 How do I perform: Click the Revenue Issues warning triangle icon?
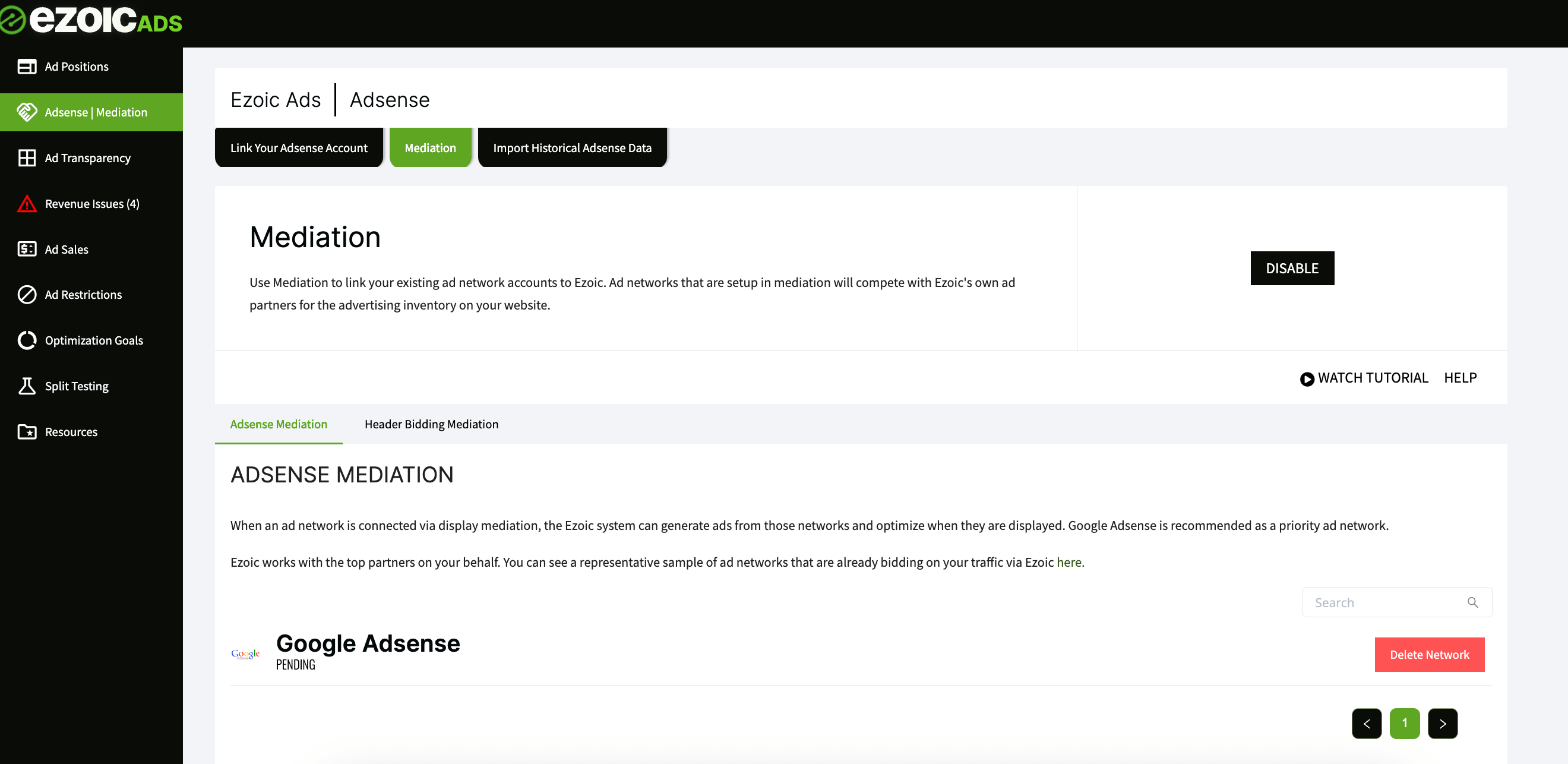click(27, 203)
